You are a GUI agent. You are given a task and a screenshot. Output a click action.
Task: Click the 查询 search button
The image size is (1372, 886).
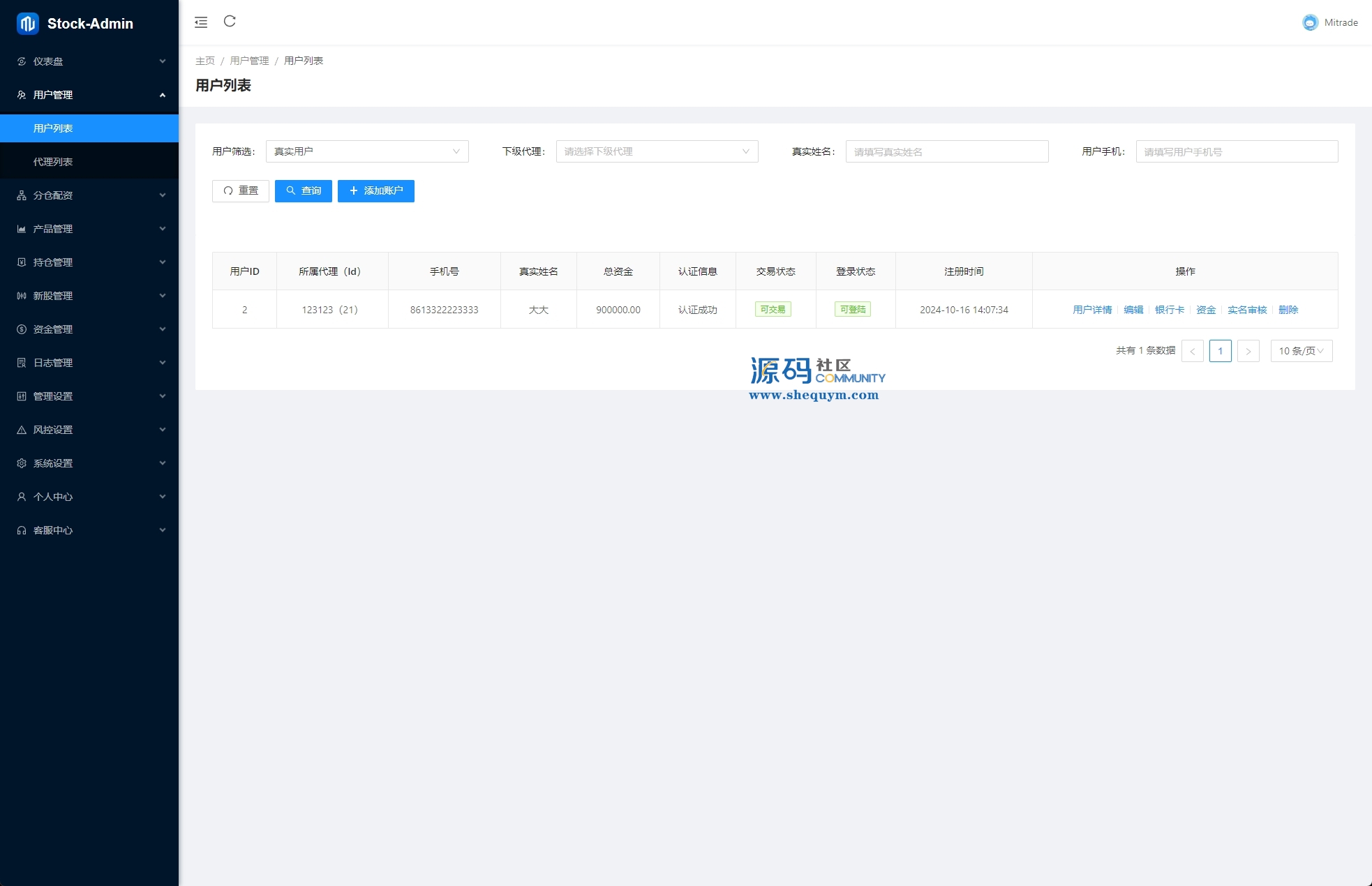tap(303, 191)
